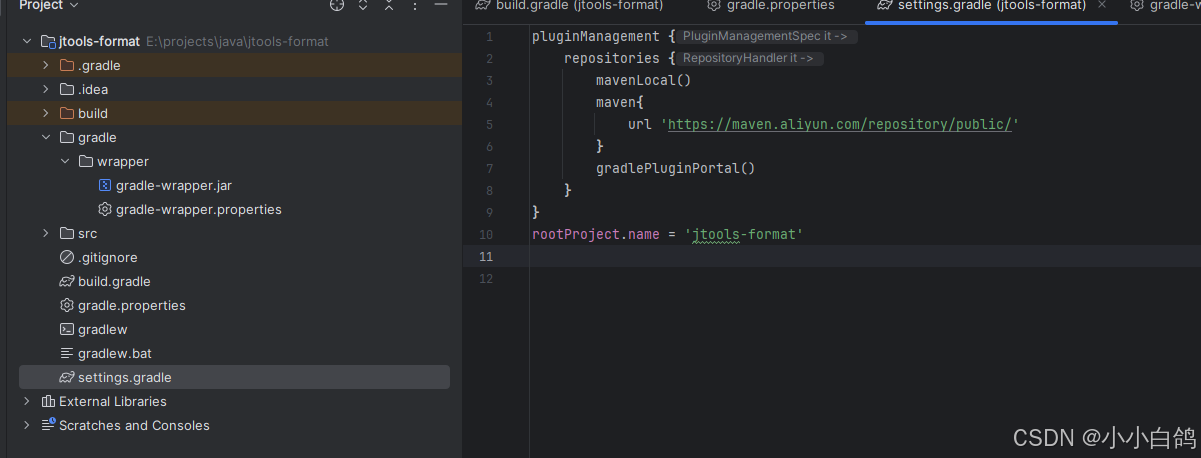The image size is (1201, 458).
Task: Click gradlew shell script icon
Action: click(67, 330)
